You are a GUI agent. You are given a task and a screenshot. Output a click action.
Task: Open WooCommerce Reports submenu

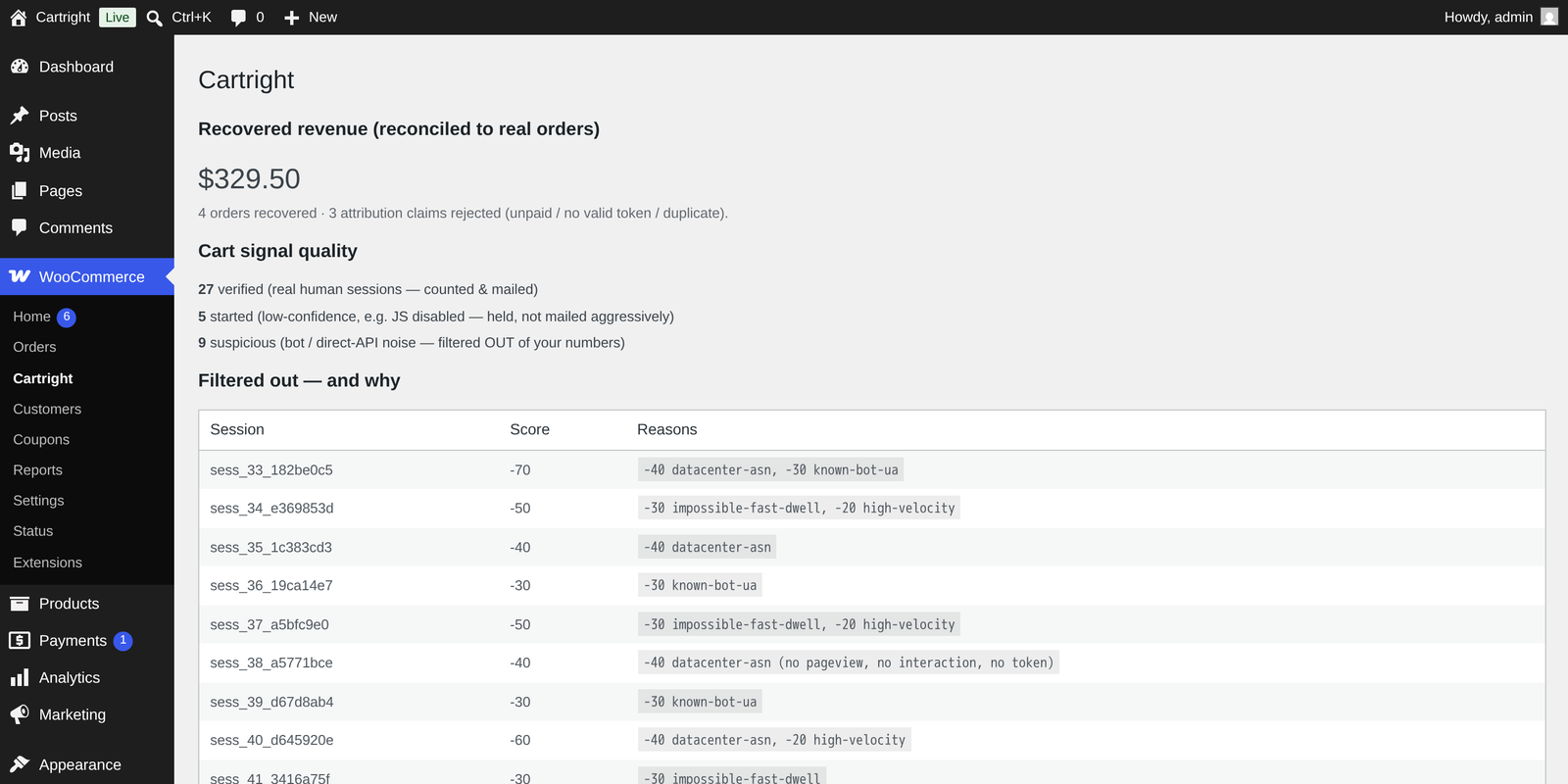pyautogui.click(x=37, y=470)
